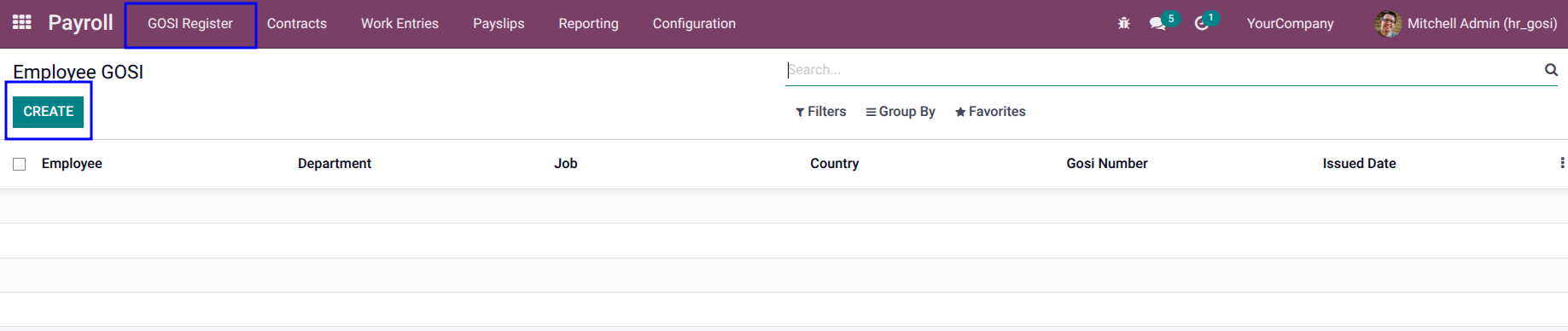The height and width of the screenshot is (331, 1568).
Task: Open the conversations chat icon
Action: tap(1157, 23)
